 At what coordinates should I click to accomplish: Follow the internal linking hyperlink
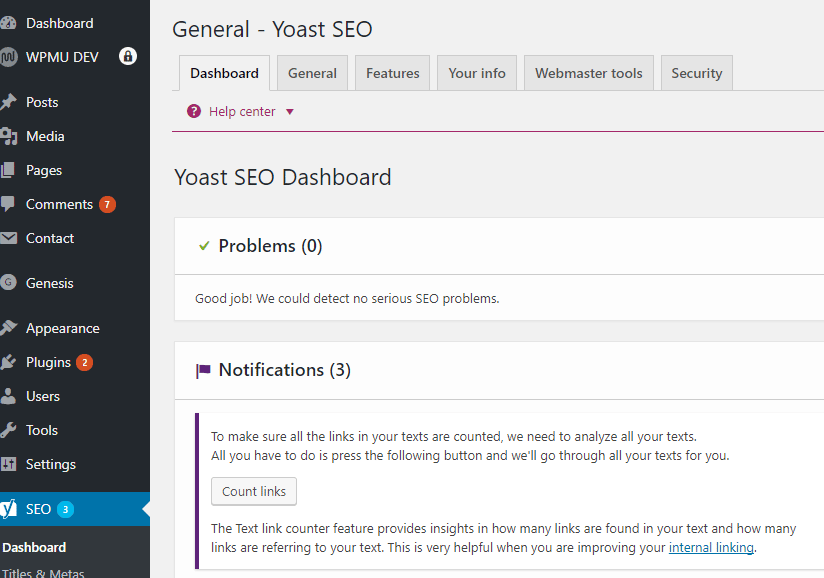[x=711, y=547]
